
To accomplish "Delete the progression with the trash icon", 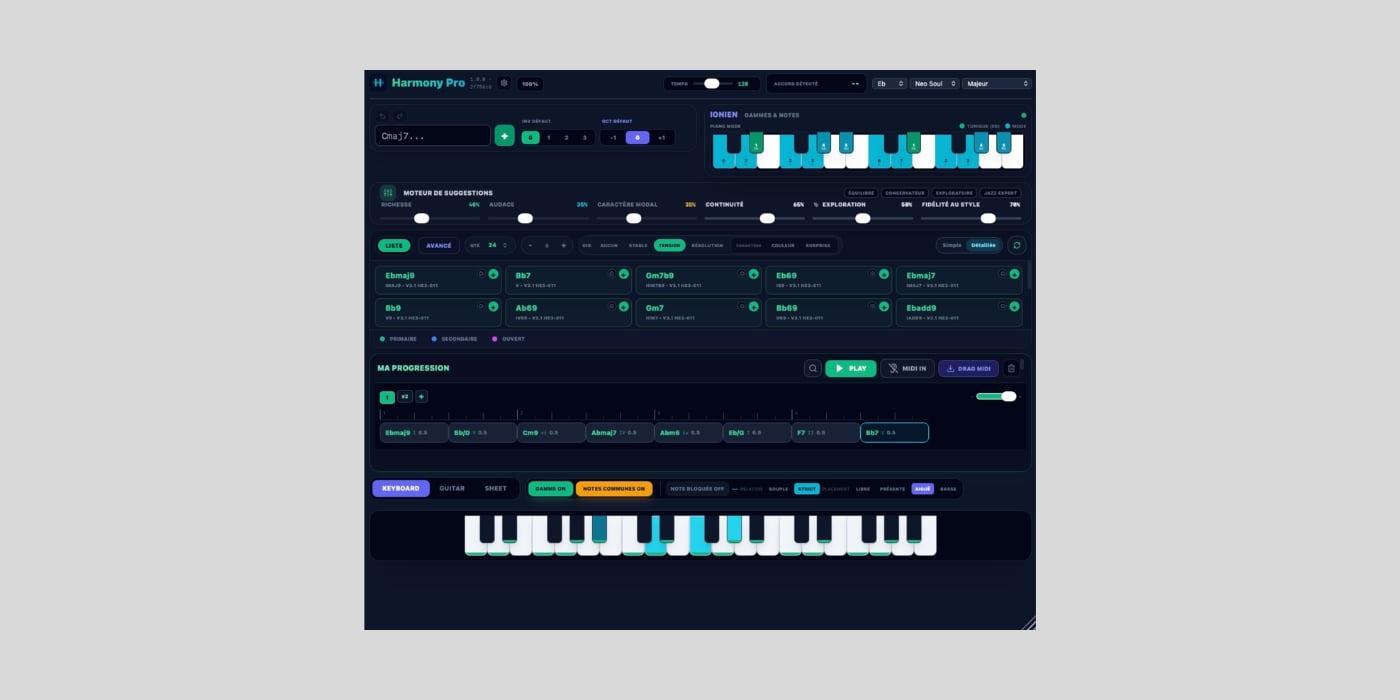I will coord(1011,368).
